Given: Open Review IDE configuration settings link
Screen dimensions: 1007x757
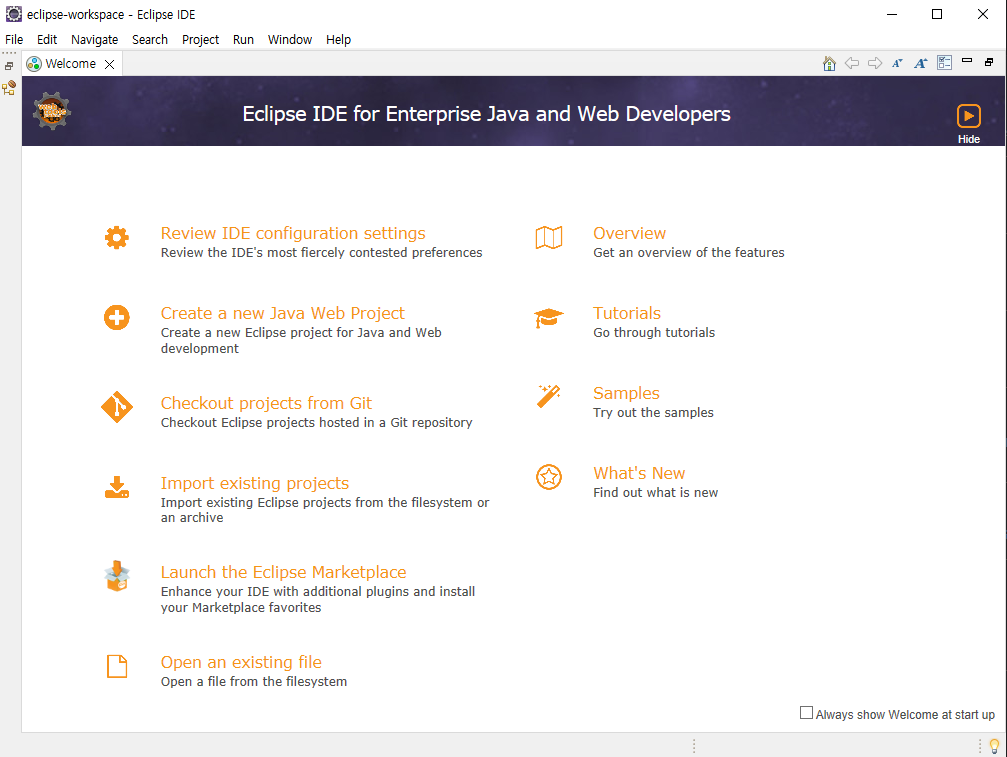Looking at the screenshot, I should pyautogui.click(x=293, y=233).
